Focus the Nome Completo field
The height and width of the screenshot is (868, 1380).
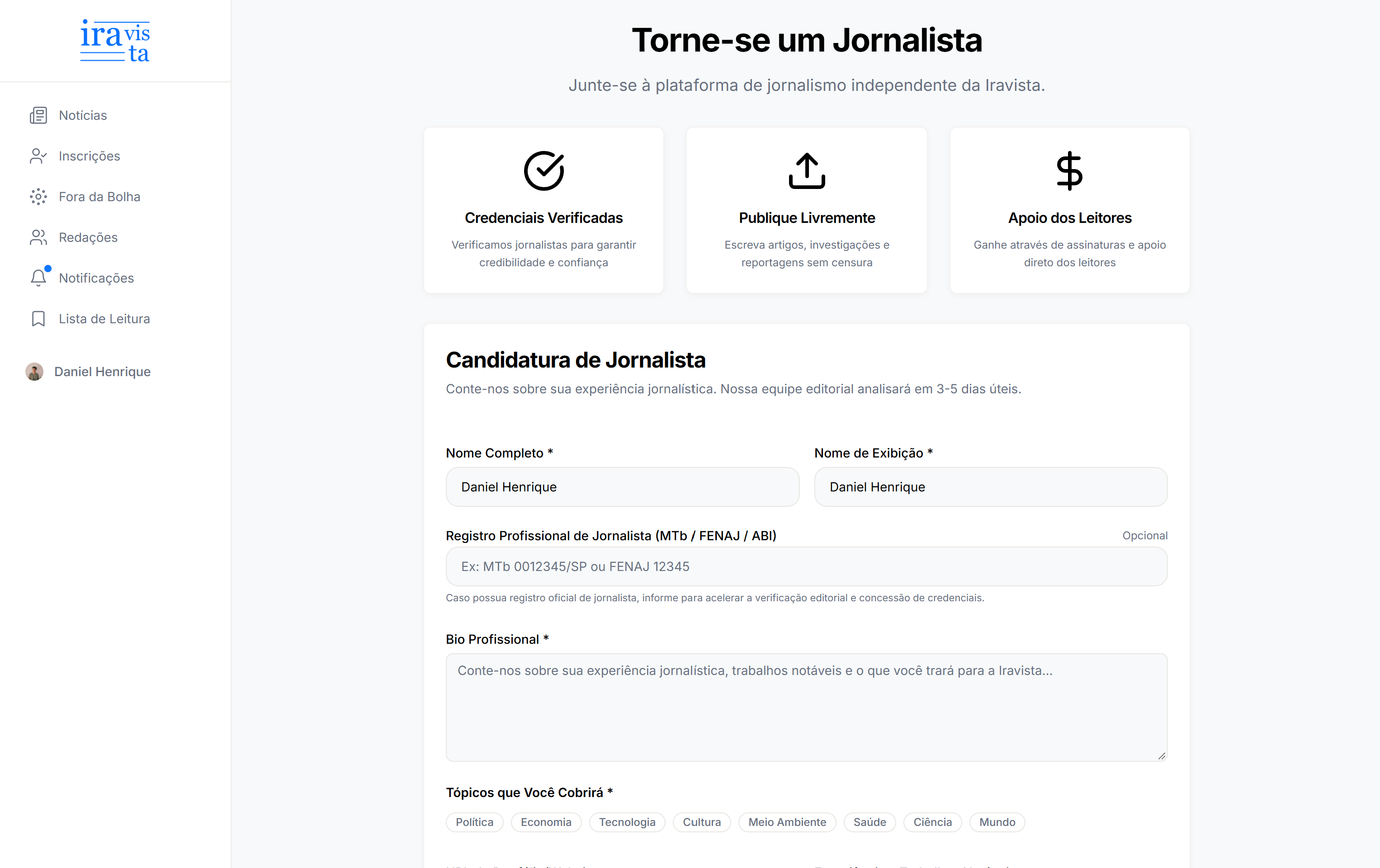[622, 487]
